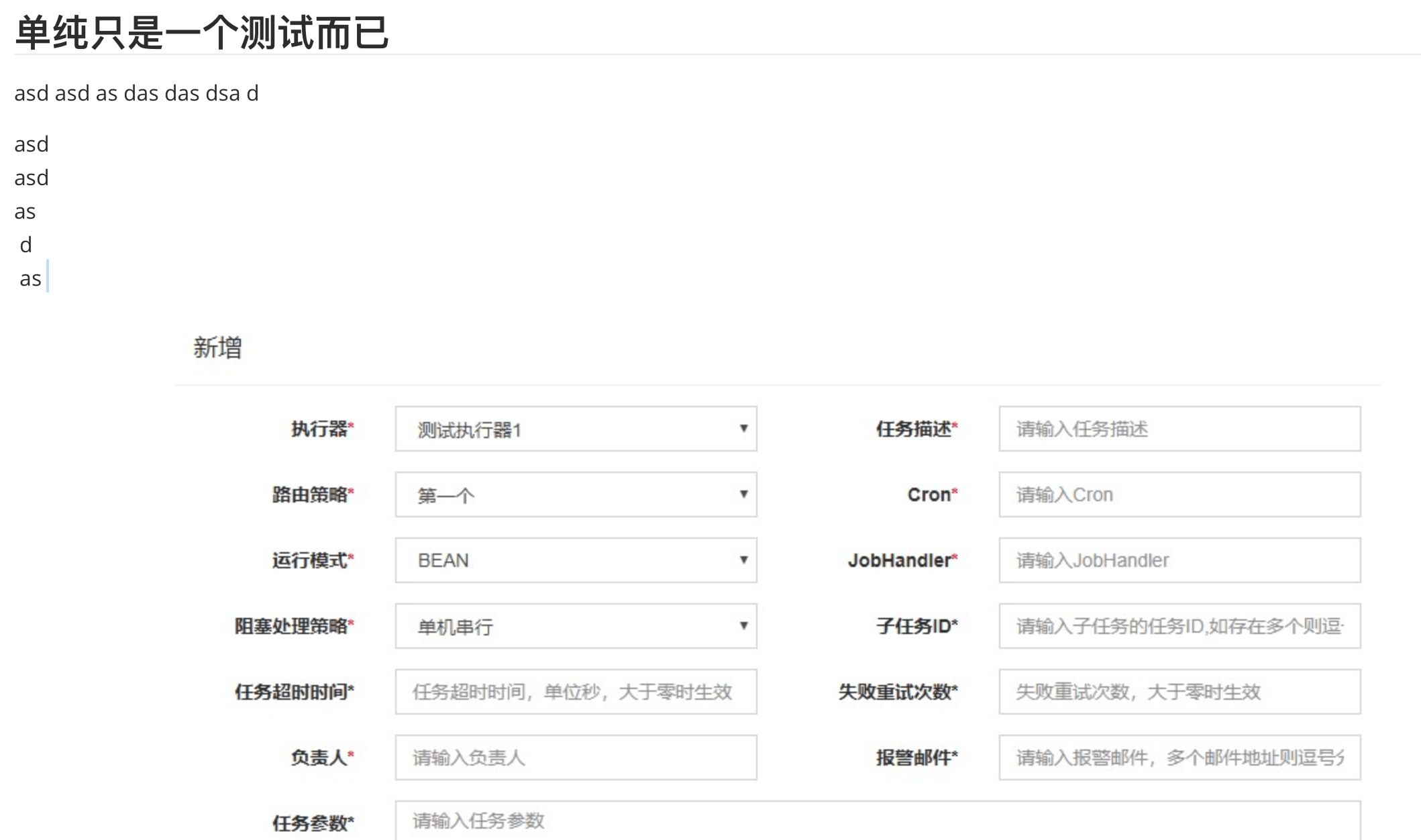Click the 单纯只是一个测试而已 heading
Viewport: 1421px width, 840px height.
pos(201,32)
